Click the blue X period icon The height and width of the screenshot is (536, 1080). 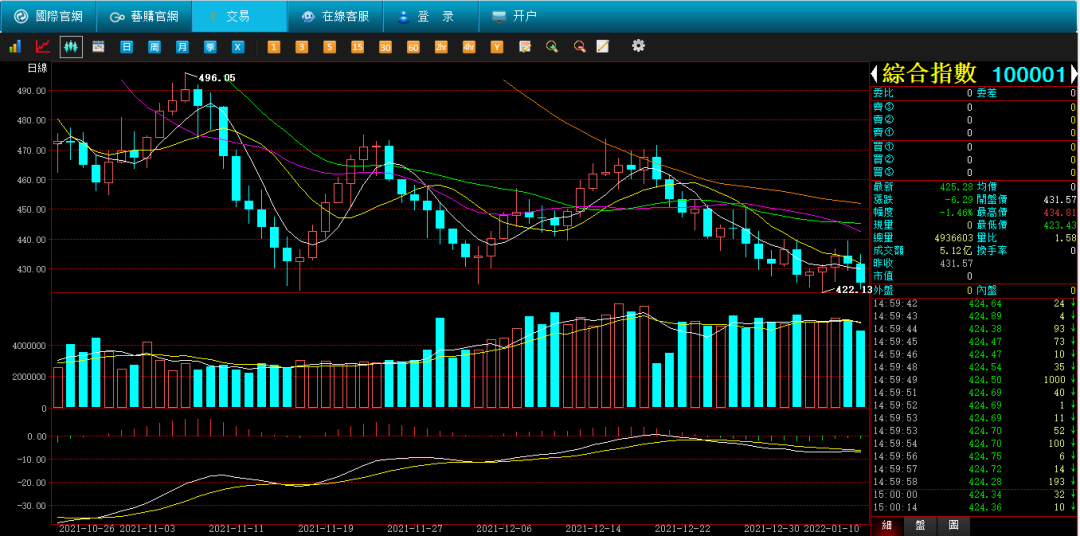click(x=237, y=47)
